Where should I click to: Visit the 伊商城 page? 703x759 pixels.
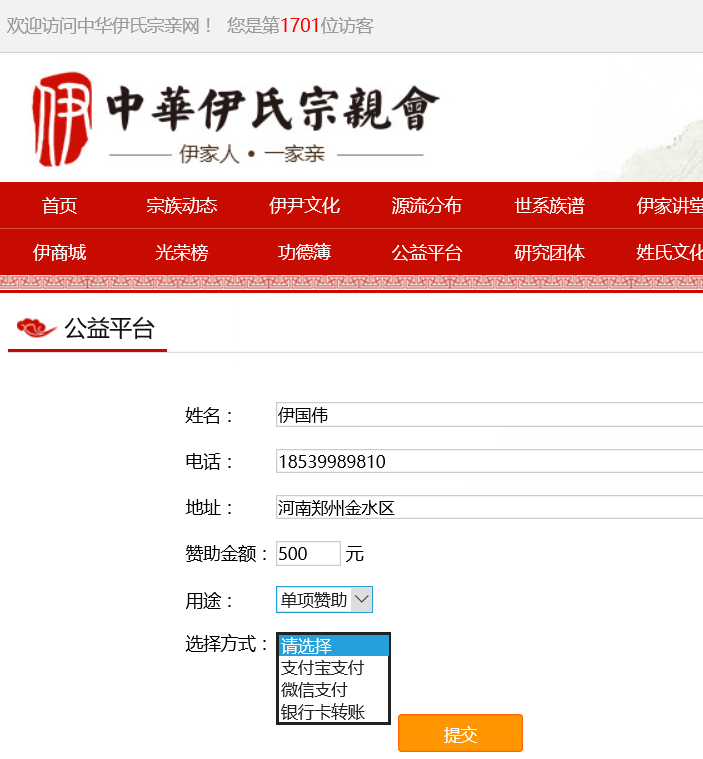pyautogui.click(x=60, y=253)
